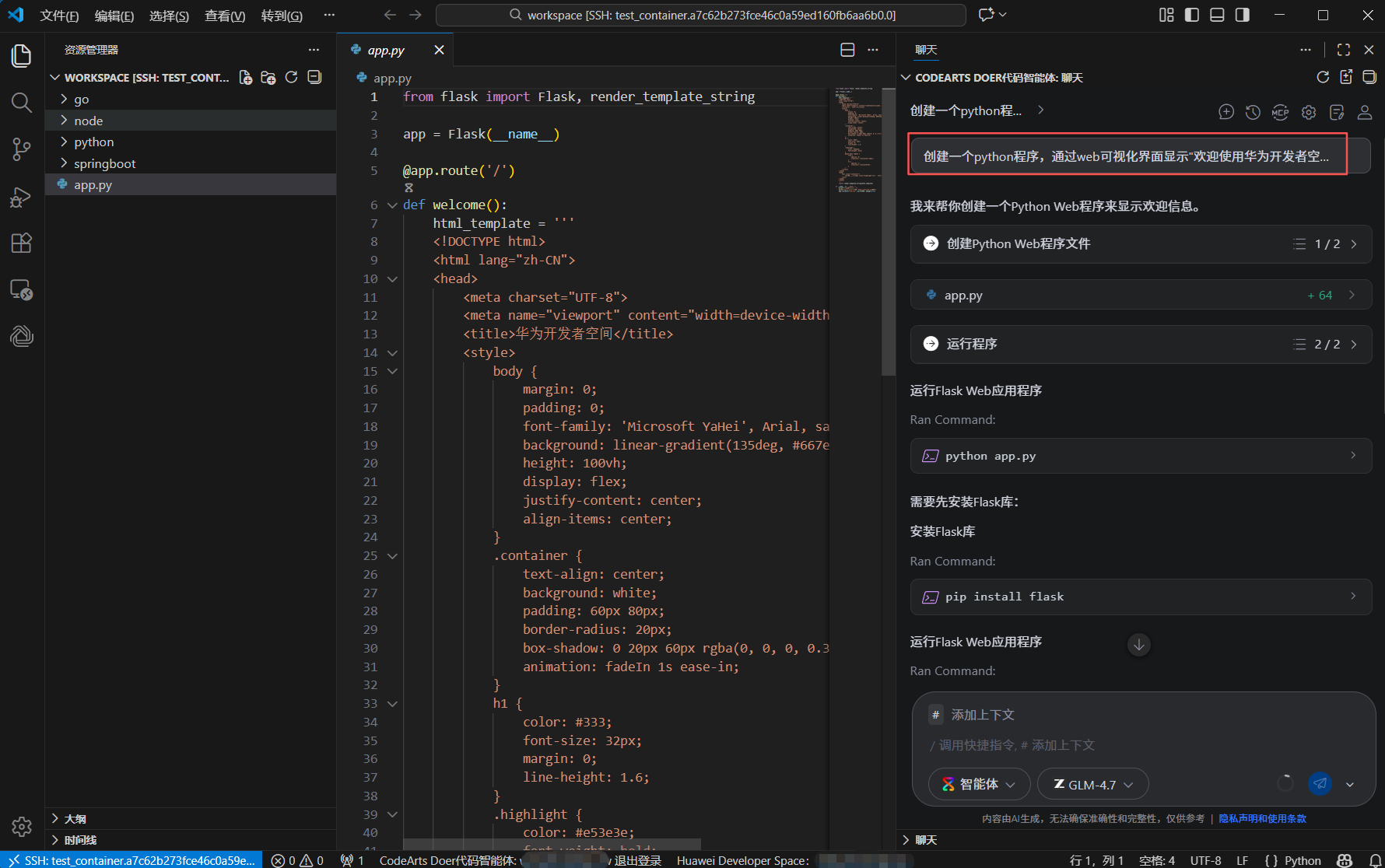Expand the springboot folder
The image size is (1385, 868).
coord(191,163)
